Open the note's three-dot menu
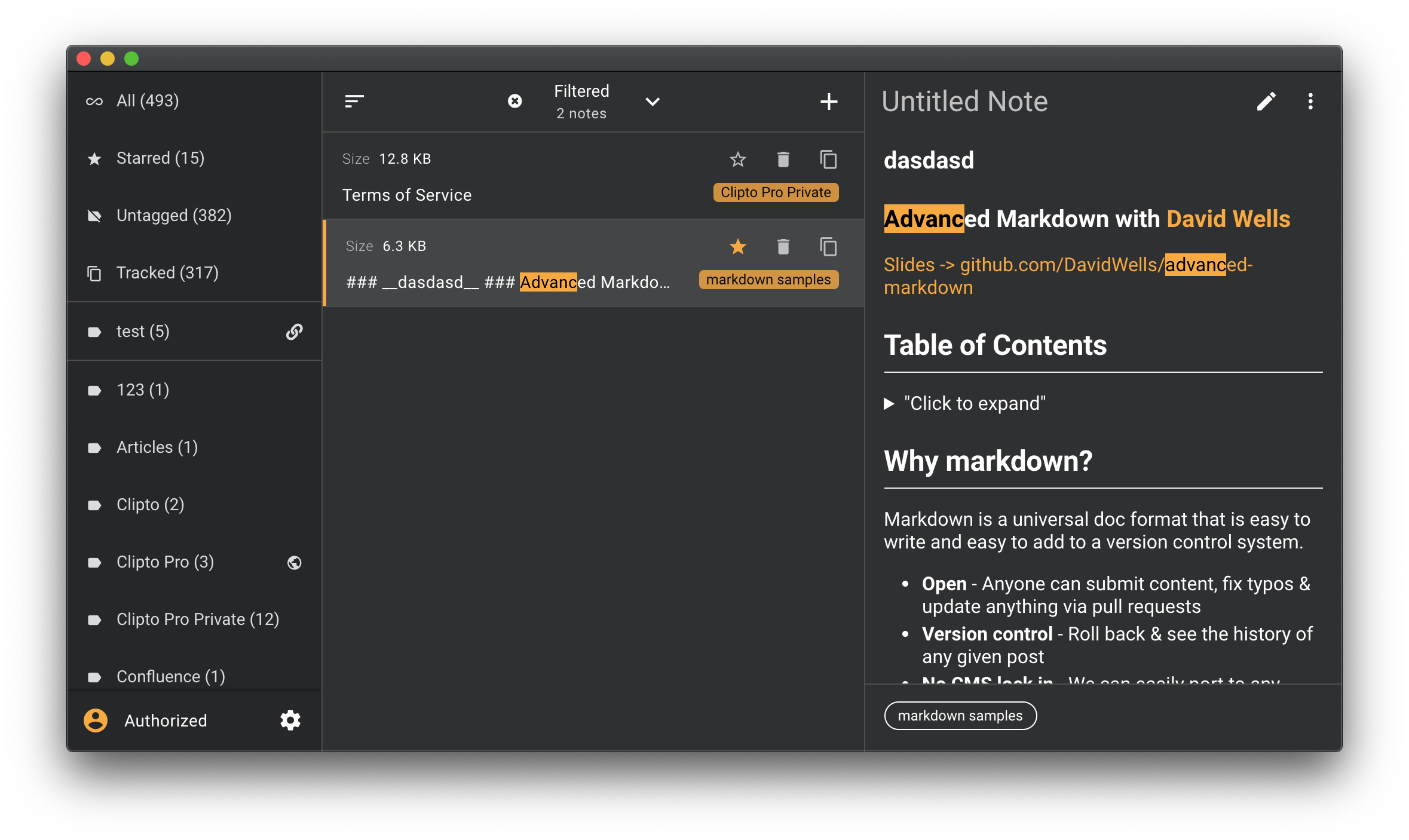 point(1310,102)
